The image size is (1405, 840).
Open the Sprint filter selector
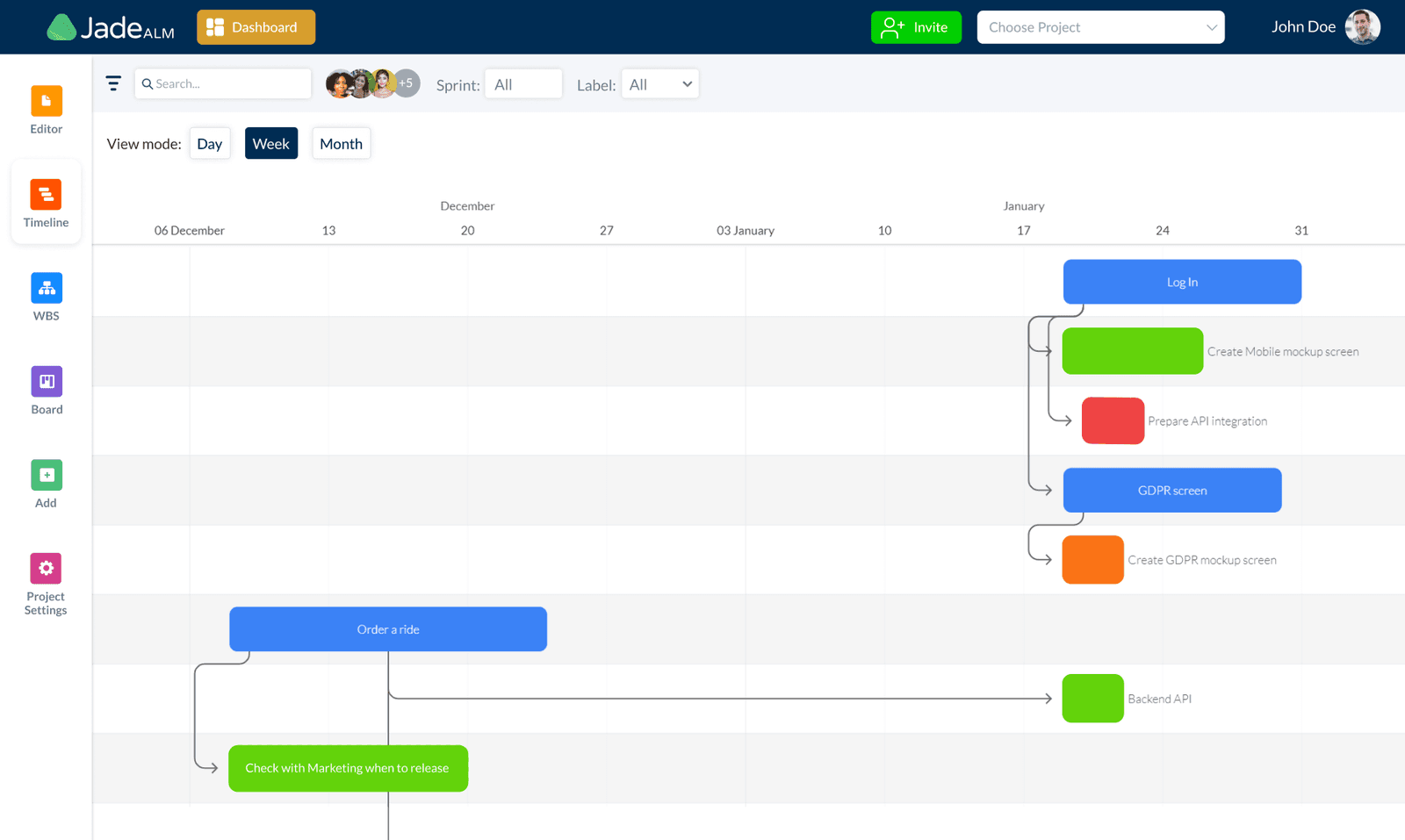click(522, 84)
